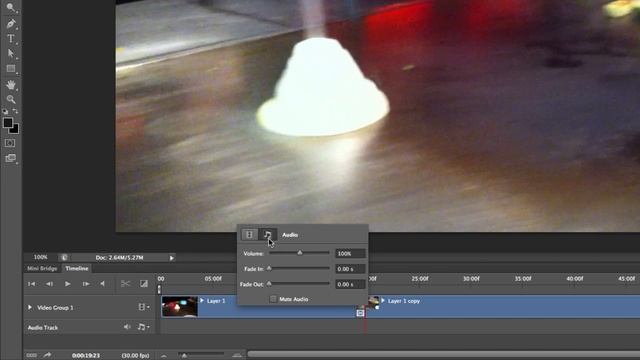This screenshot has height=360, width=640.
Task: Split clip at playhead with scissors
Action: point(125,283)
